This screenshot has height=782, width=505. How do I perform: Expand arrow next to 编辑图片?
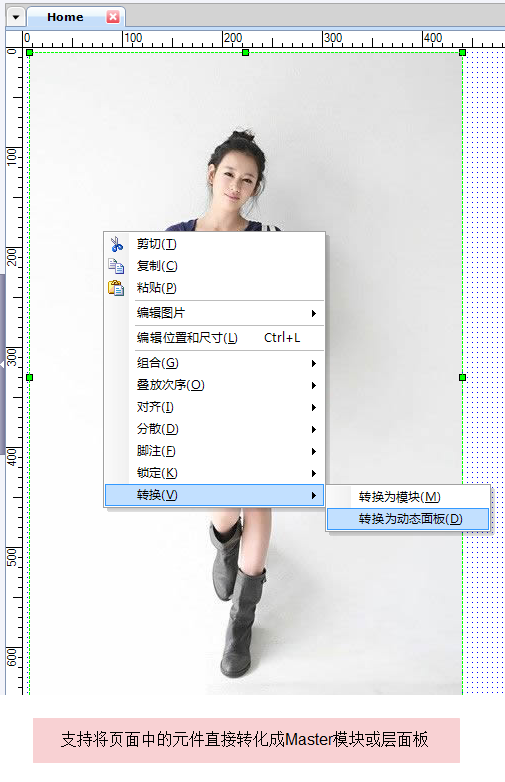click(x=314, y=313)
